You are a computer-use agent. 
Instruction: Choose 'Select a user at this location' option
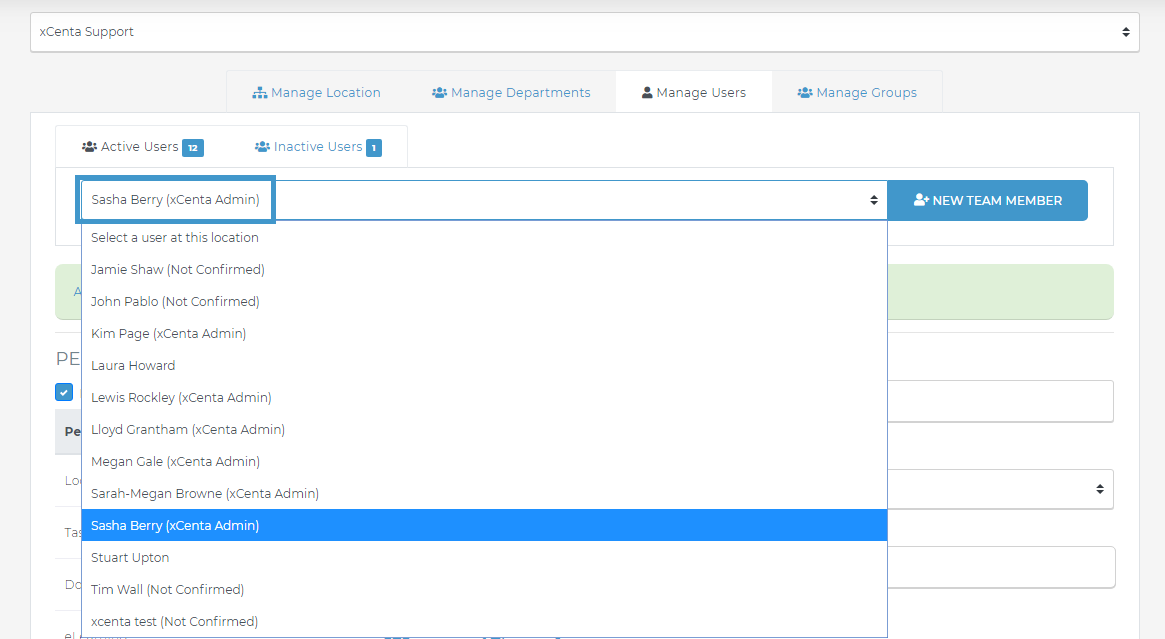click(x=484, y=238)
